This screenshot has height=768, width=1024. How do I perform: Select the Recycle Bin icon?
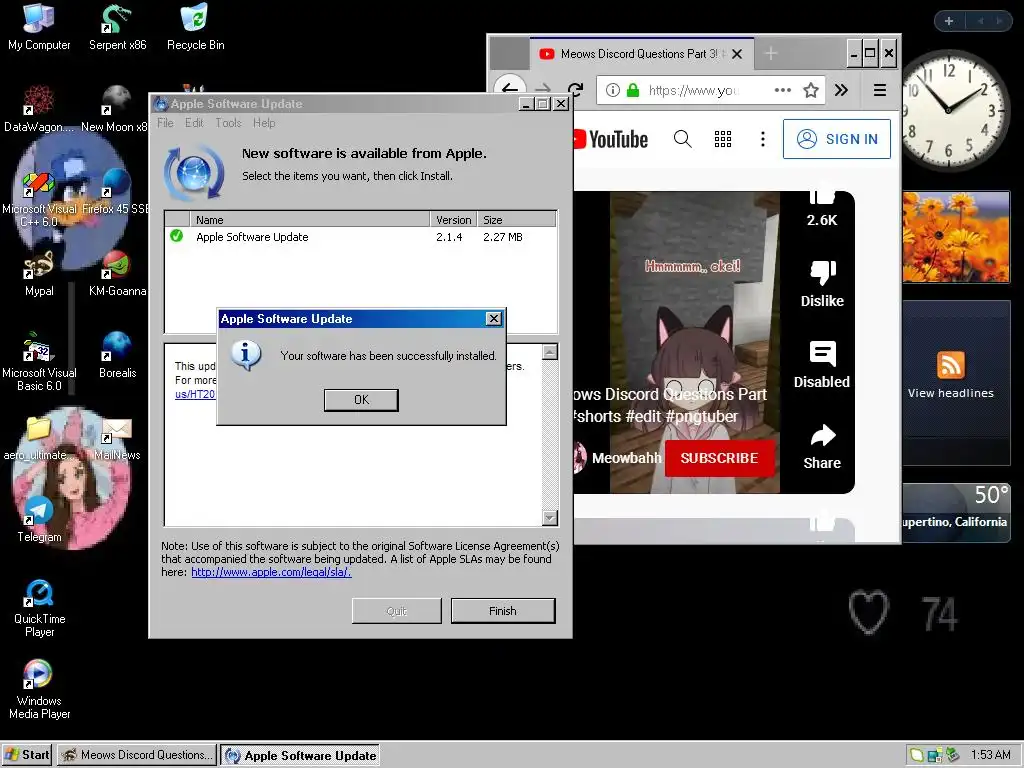(195, 27)
